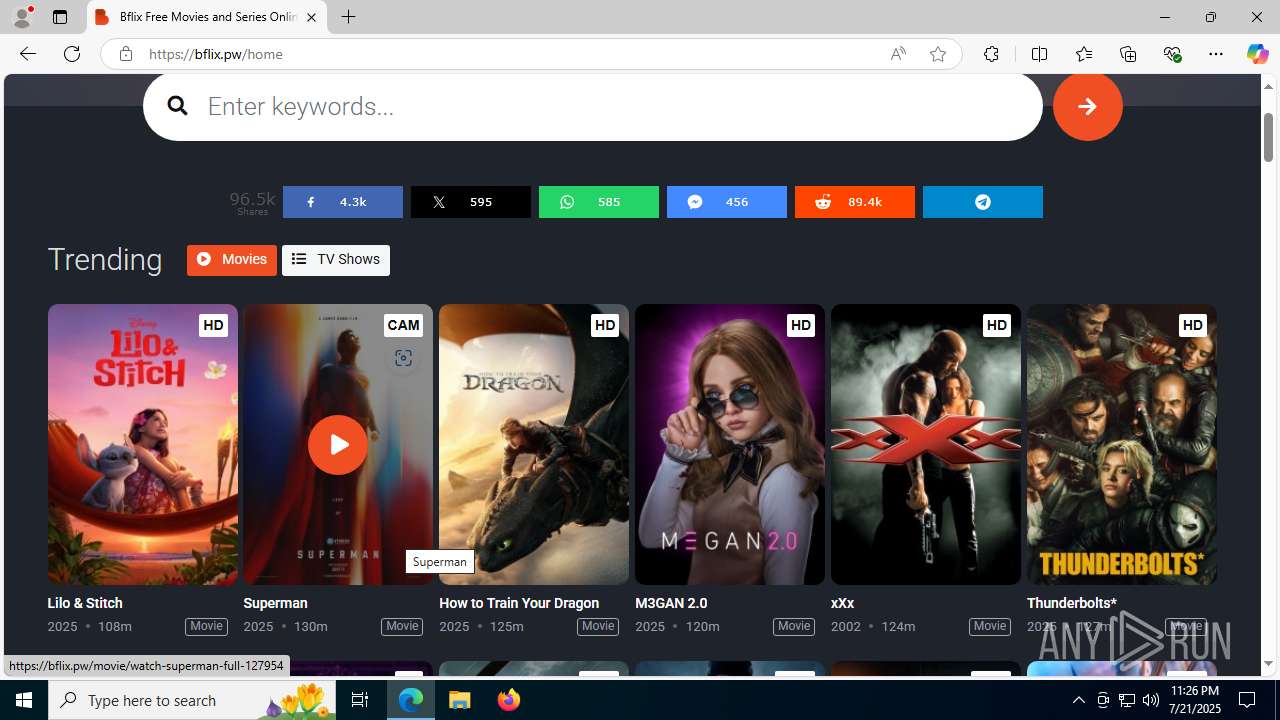This screenshot has height=720, width=1280.
Task: Open the Windows Start menu
Action: point(24,700)
